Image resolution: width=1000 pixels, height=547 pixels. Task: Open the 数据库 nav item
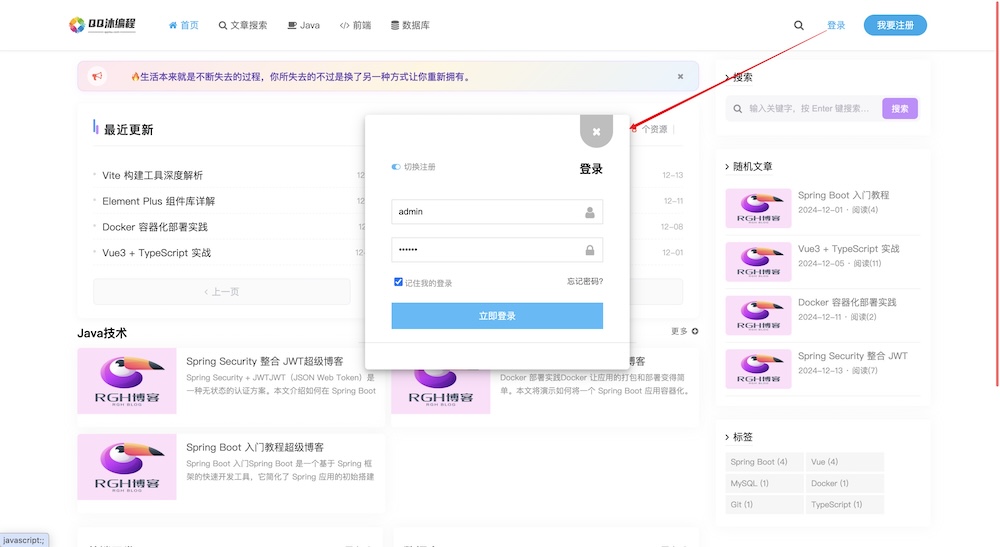coord(410,26)
